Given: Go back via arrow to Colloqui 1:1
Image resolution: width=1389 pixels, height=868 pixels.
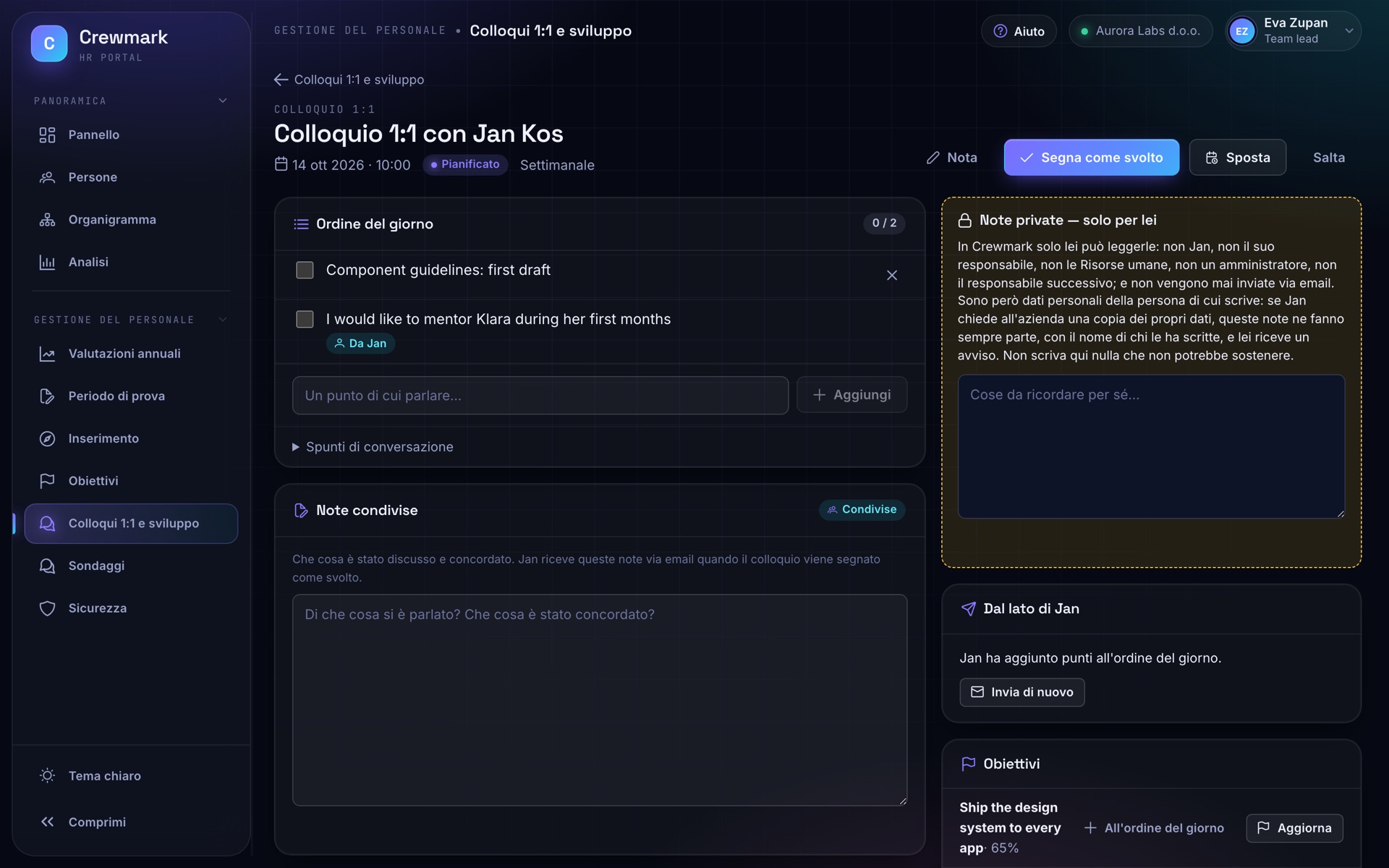Looking at the screenshot, I should coord(281,80).
